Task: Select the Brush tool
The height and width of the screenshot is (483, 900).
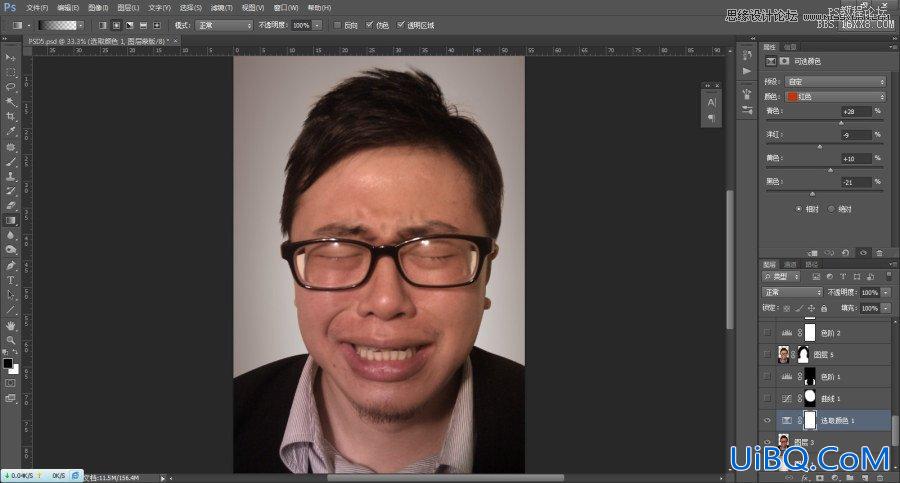Action: [10, 162]
